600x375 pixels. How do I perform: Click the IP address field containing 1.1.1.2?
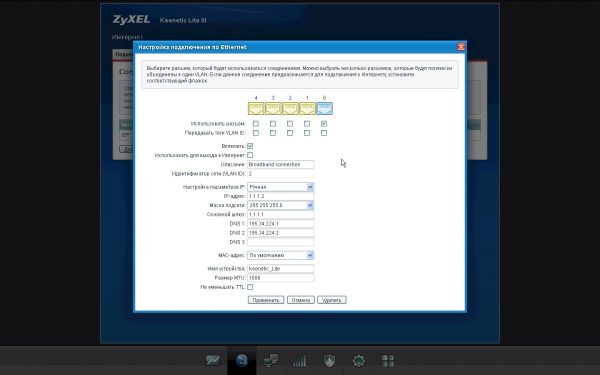280,196
